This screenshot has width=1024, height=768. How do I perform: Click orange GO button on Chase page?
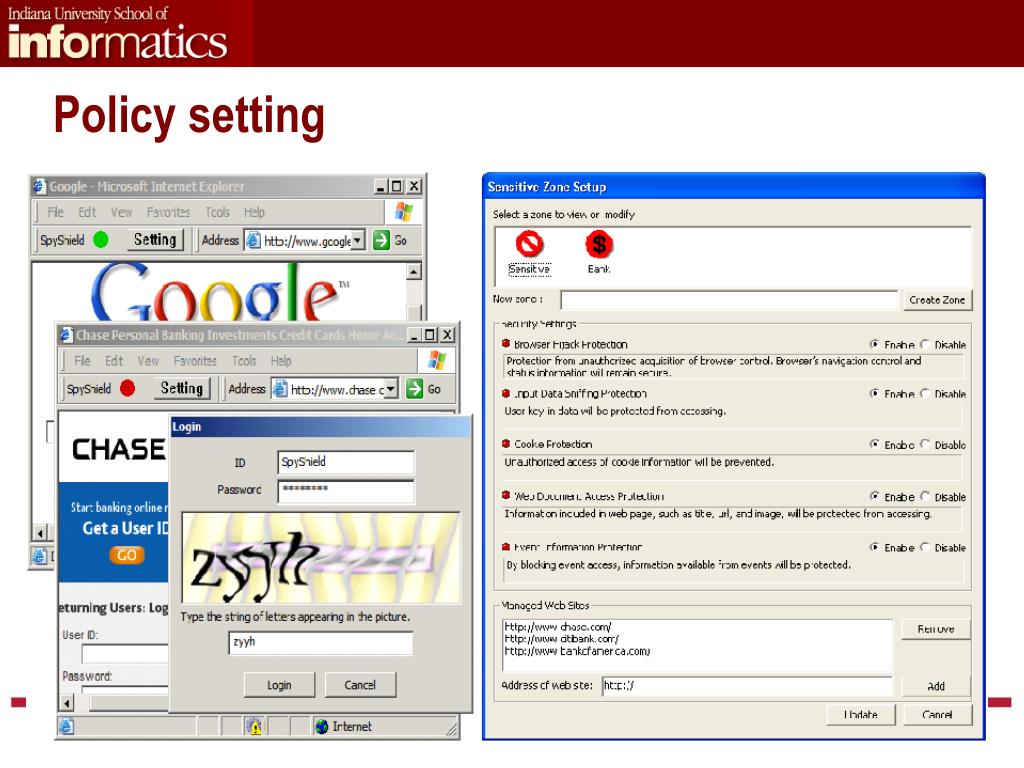click(x=127, y=555)
